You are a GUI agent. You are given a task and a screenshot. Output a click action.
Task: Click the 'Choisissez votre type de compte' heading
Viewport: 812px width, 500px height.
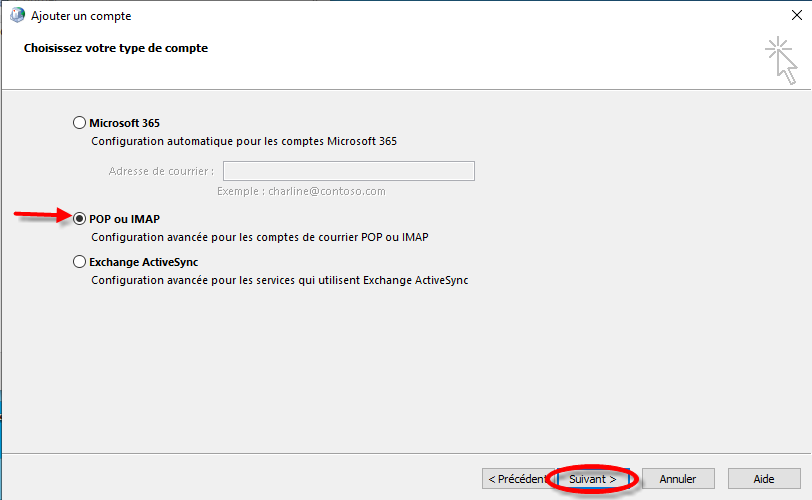116,48
